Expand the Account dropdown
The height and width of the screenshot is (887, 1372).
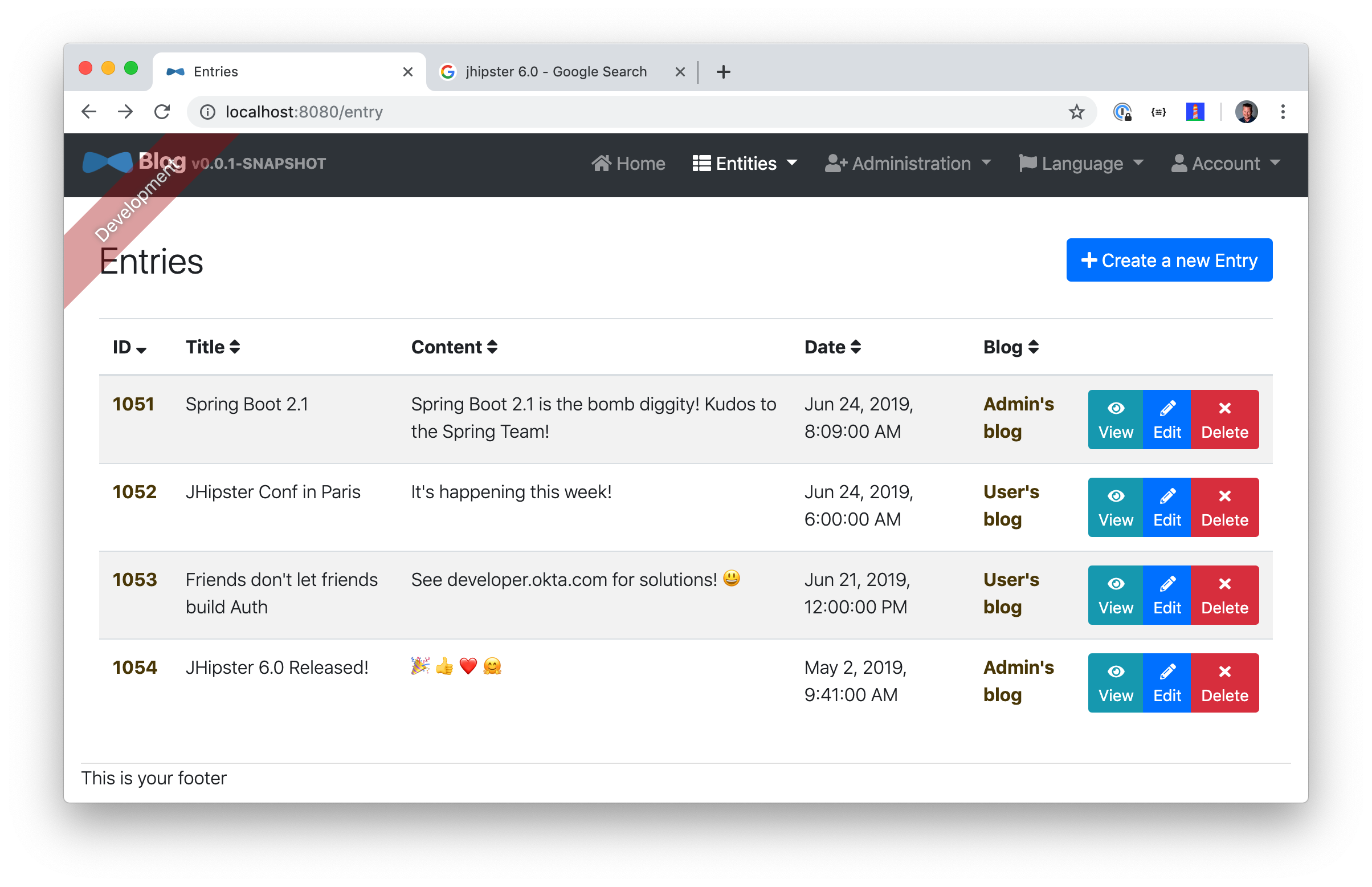[1225, 164]
